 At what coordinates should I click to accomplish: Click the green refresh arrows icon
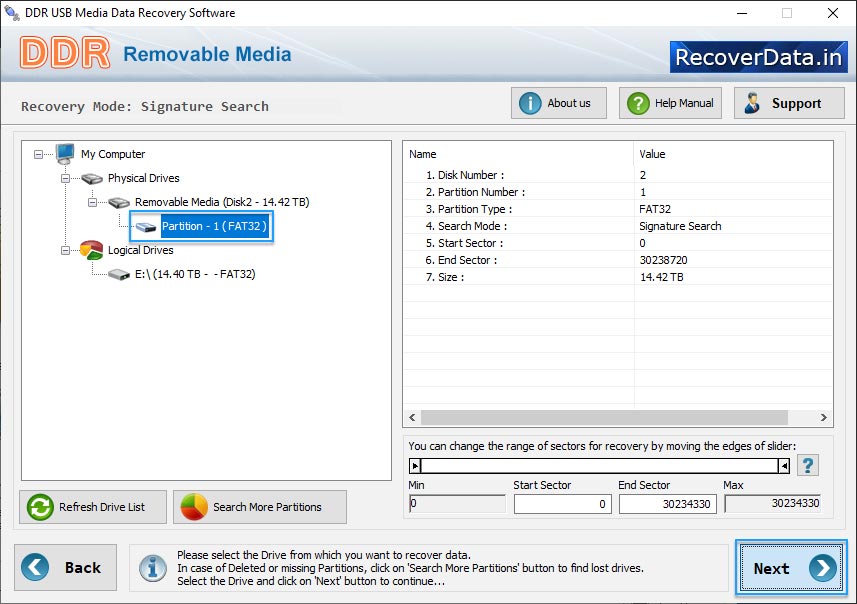pyautogui.click(x=40, y=507)
